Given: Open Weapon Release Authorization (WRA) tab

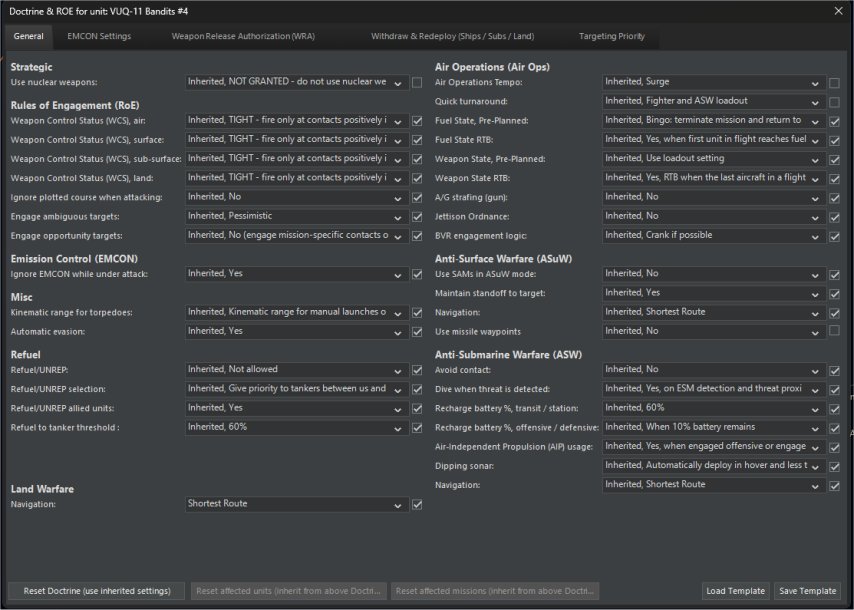Looking at the screenshot, I should coord(243,36).
